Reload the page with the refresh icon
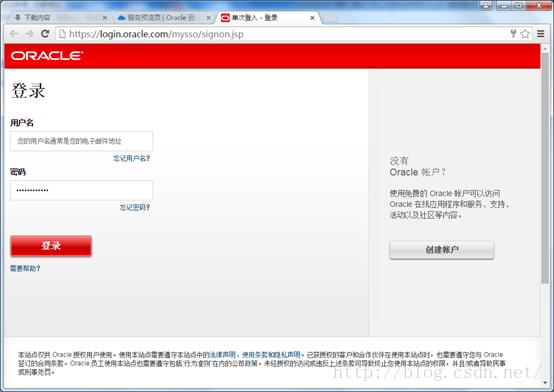554x392 pixels. (x=45, y=34)
